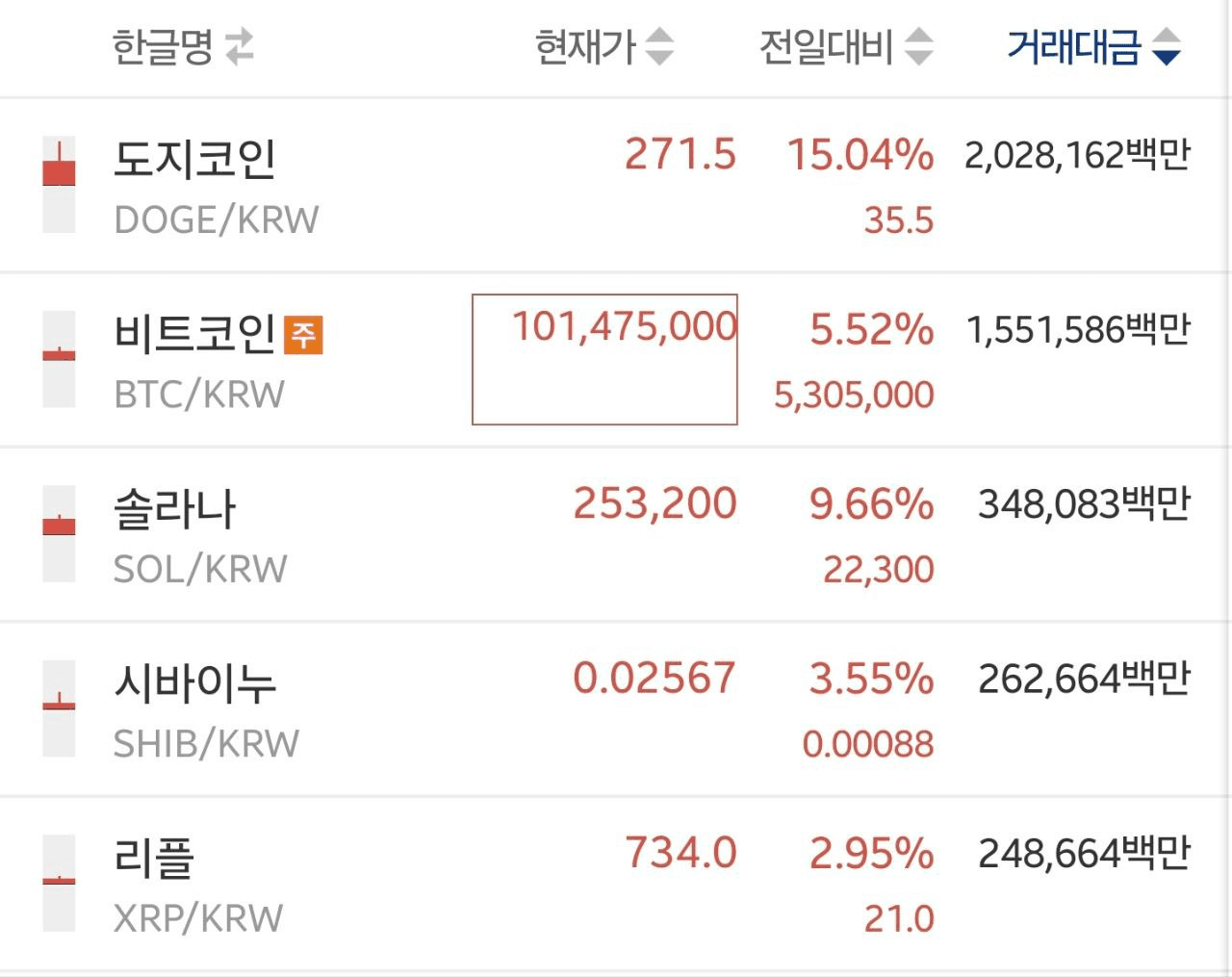Image resolution: width=1232 pixels, height=977 pixels.
Task: Sort the list by 전일대비 arrows
Action: click(x=919, y=46)
